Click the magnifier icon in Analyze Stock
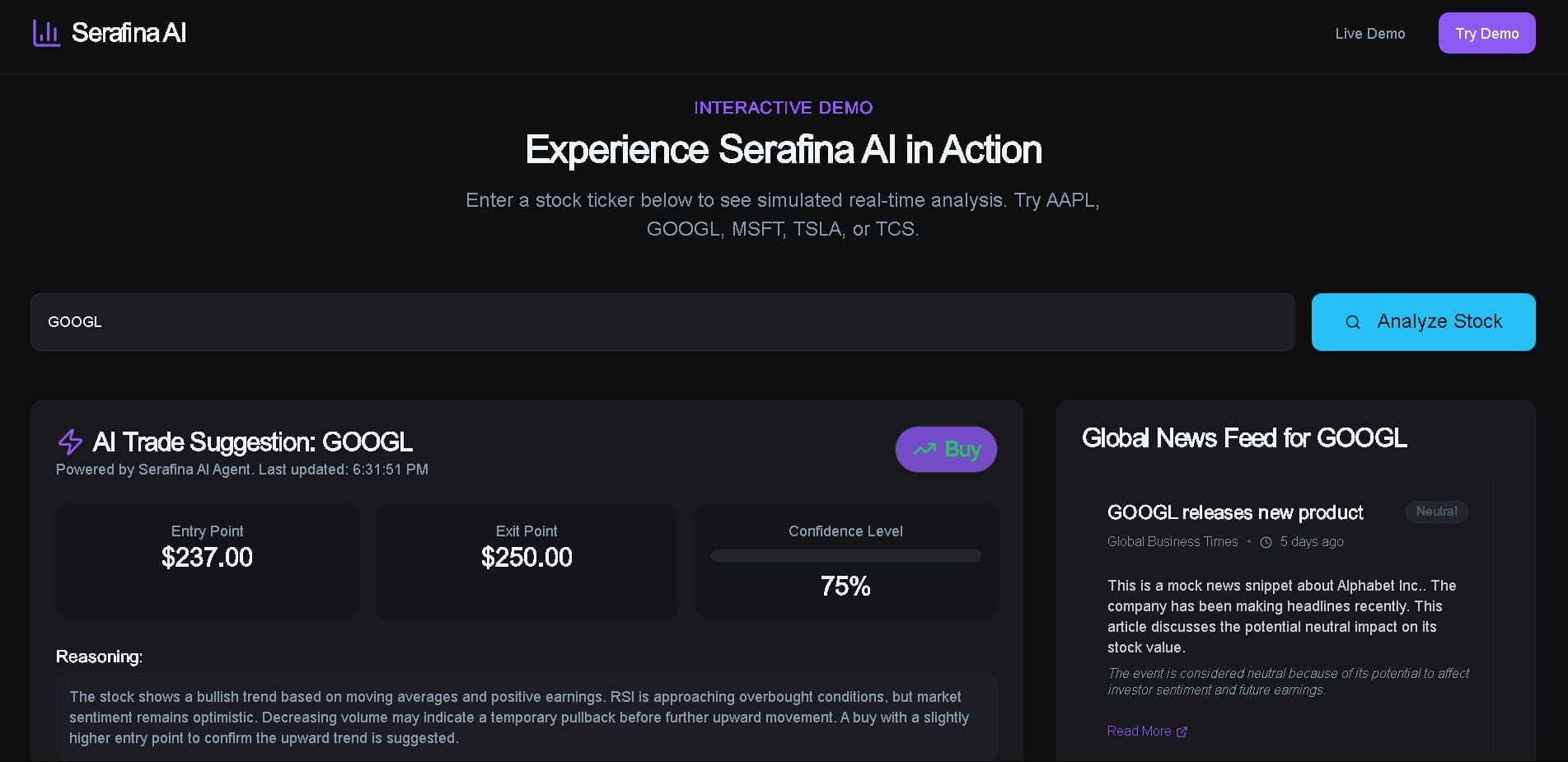 click(x=1352, y=322)
